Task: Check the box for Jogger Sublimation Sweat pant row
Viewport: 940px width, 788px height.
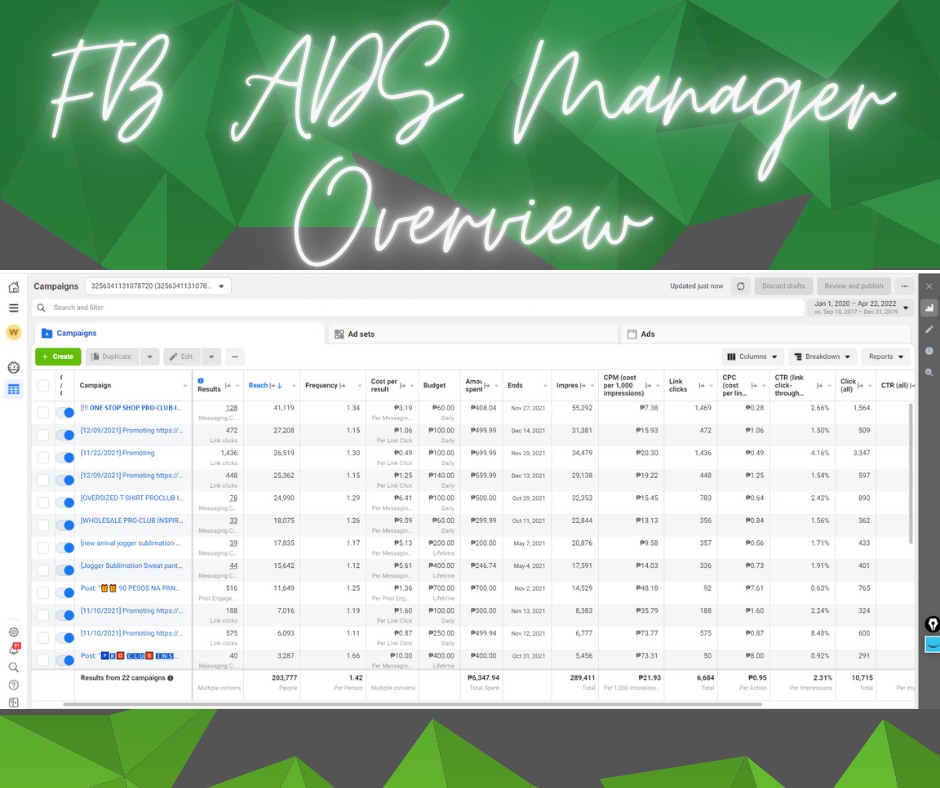Action: [43, 570]
